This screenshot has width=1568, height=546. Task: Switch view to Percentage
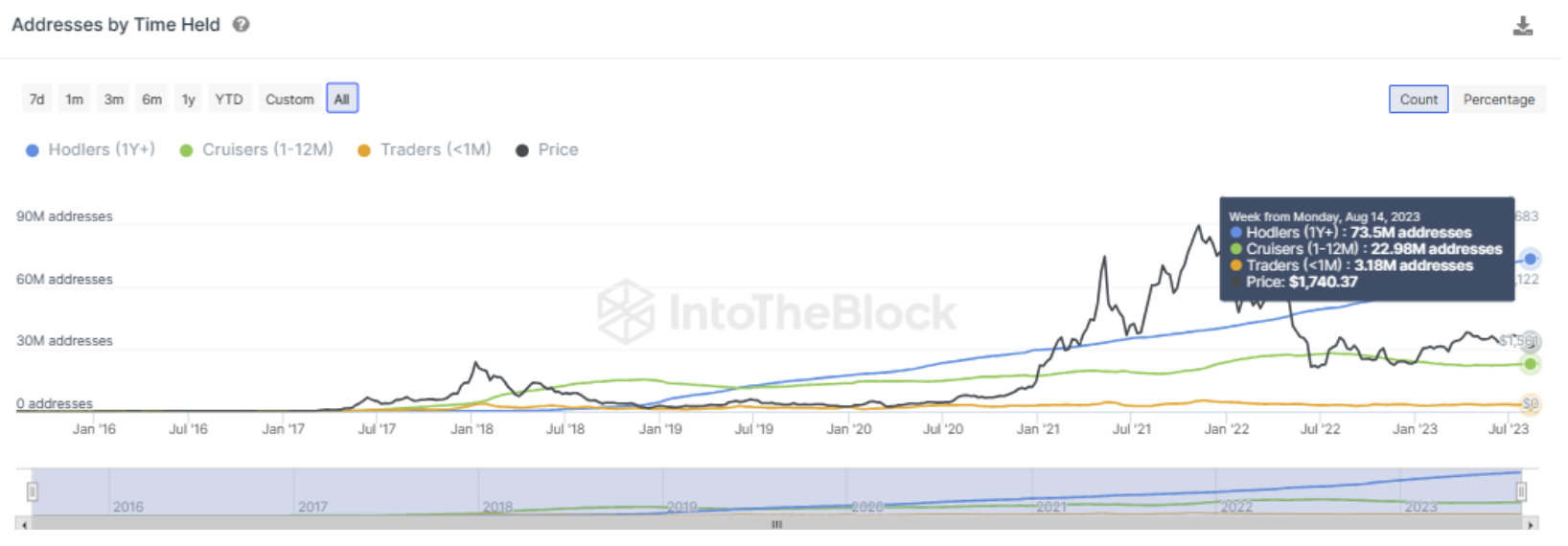1498,100
